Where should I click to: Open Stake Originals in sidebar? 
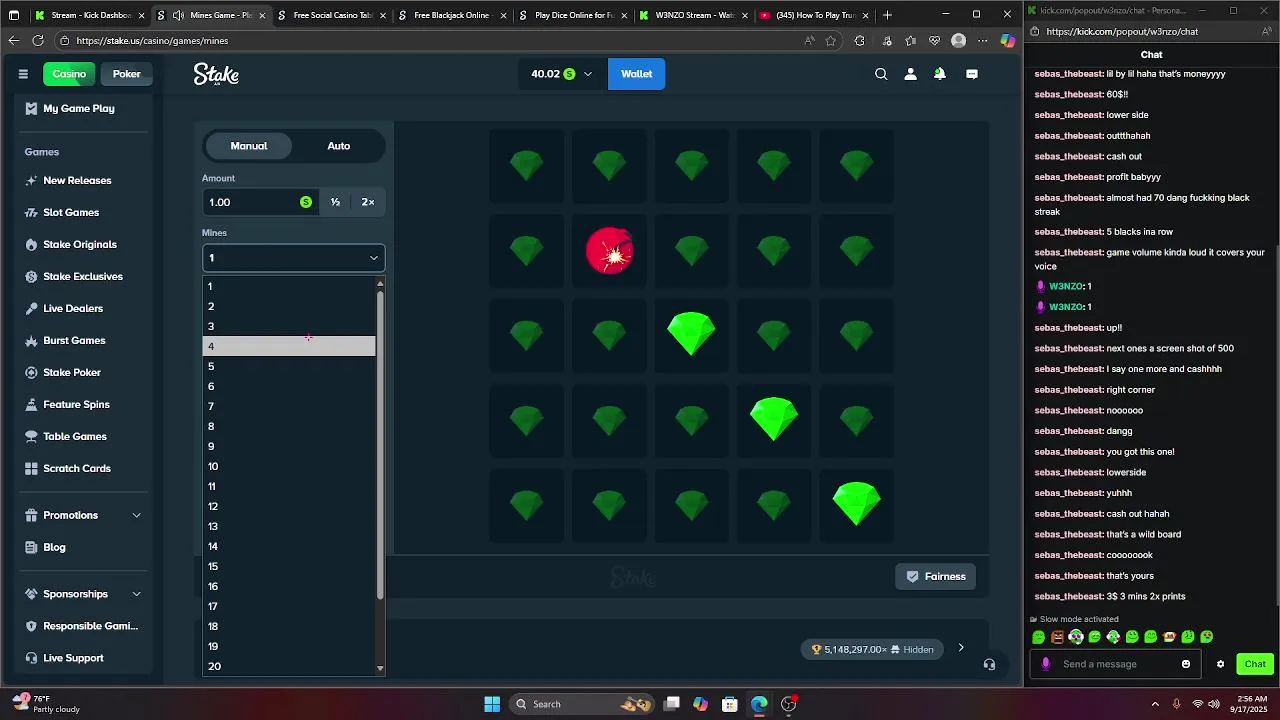coord(80,244)
